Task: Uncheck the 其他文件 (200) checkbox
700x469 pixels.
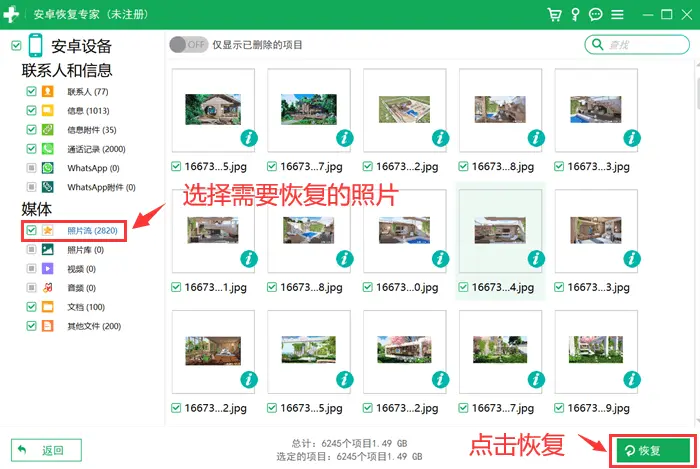Action: pos(31,326)
